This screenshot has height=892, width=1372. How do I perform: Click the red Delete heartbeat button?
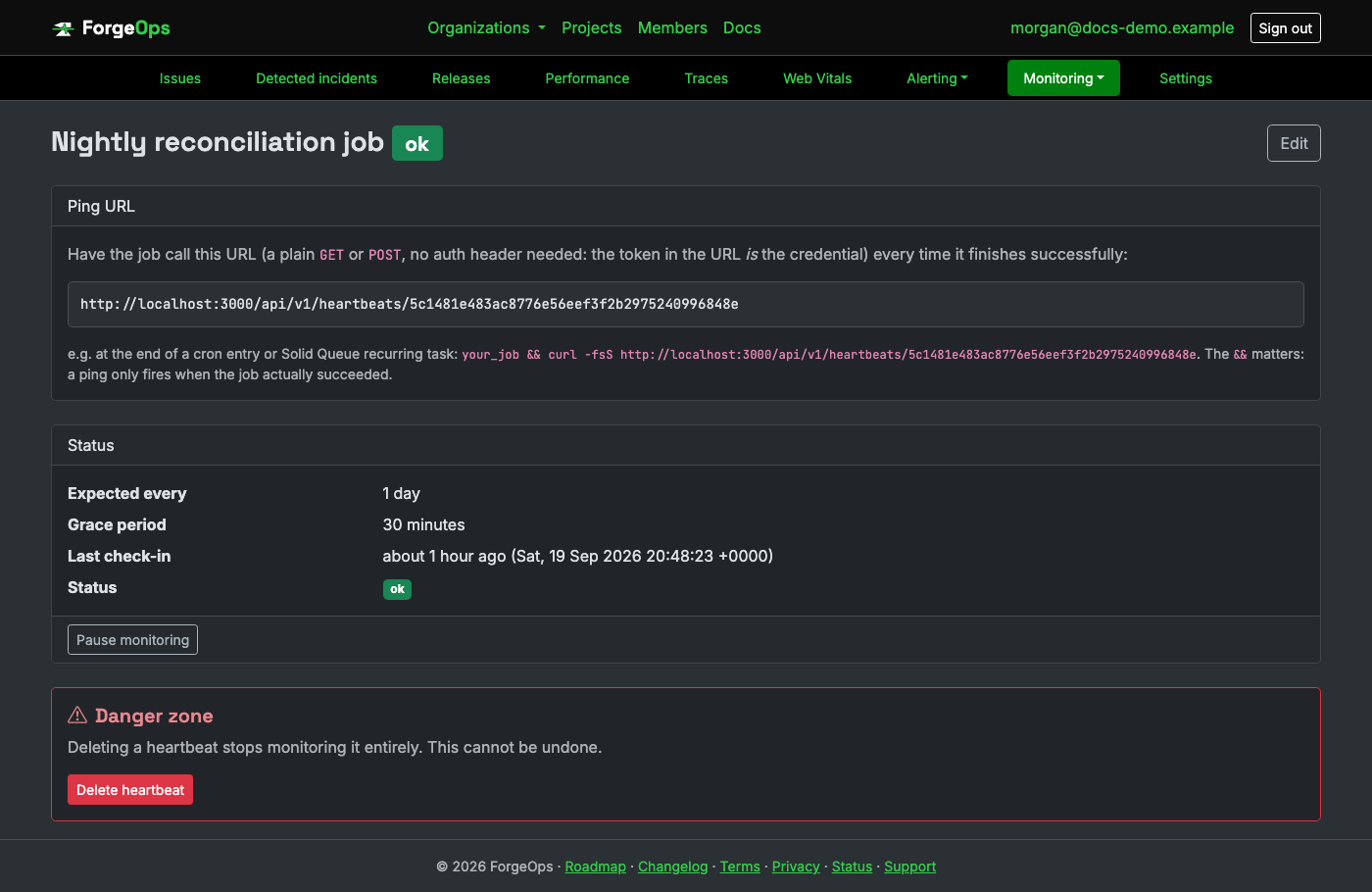point(130,790)
